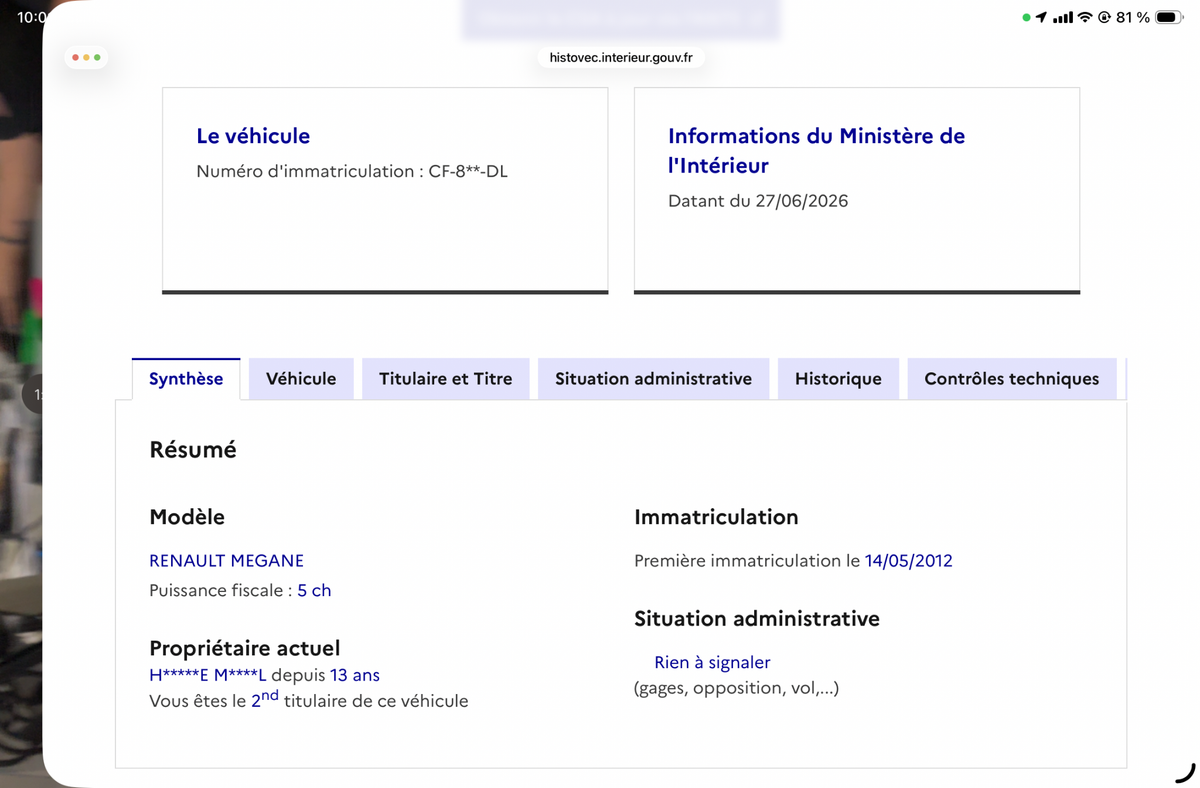The width and height of the screenshot is (1200, 788).
Task: Open the Synthèse tab
Action: click(x=186, y=379)
